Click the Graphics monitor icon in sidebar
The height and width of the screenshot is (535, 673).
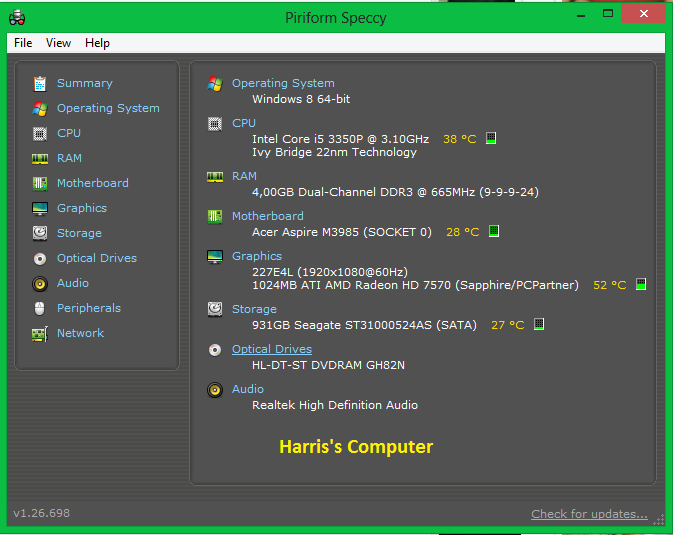pyautogui.click(x=40, y=209)
